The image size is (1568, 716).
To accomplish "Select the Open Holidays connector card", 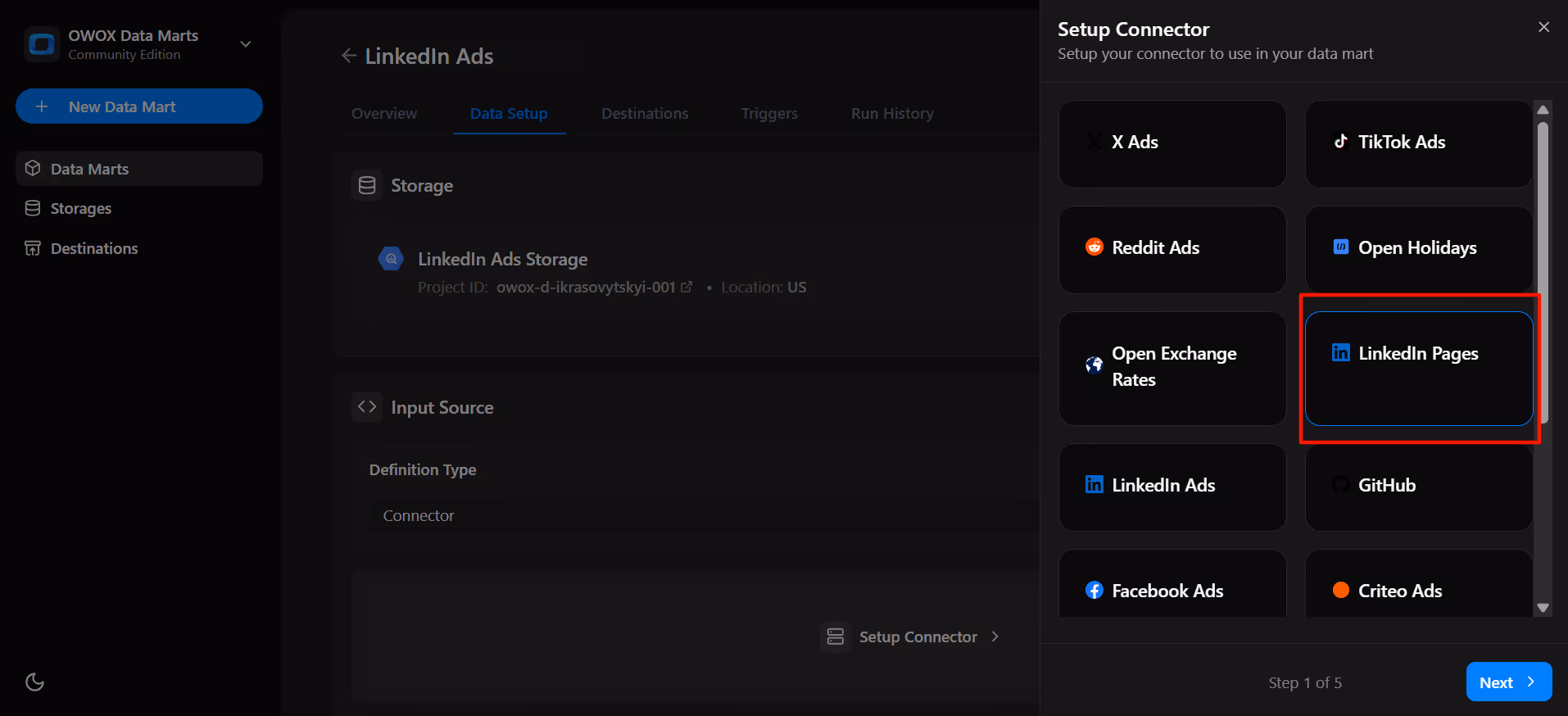I will (1419, 250).
